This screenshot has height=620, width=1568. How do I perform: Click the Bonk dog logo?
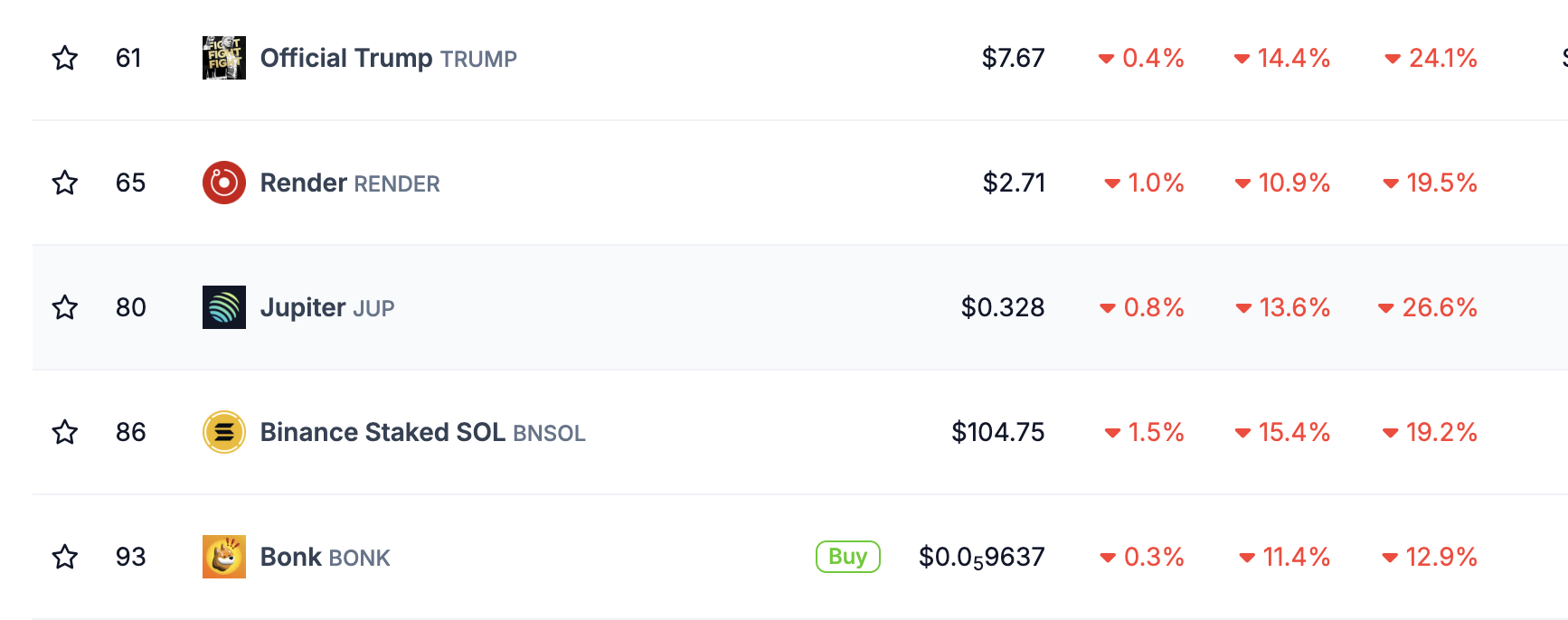[223, 557]
